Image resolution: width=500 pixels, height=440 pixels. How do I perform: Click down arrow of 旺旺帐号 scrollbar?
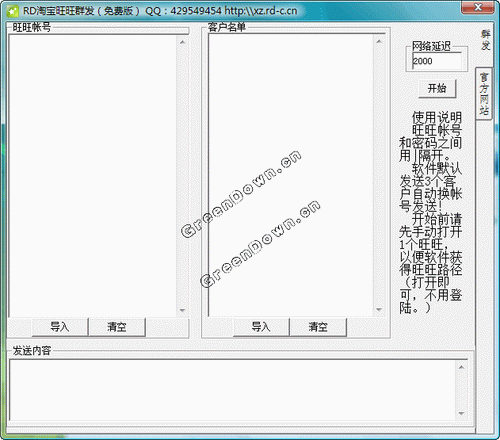(x=182, y=310)
